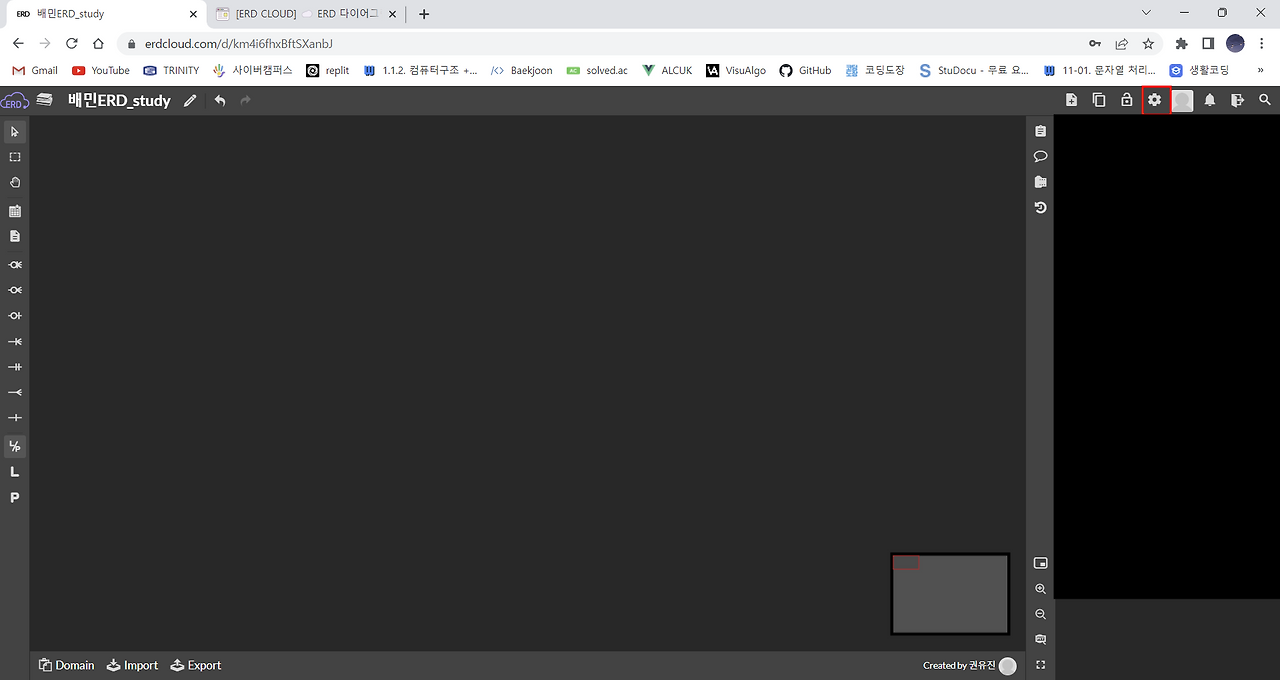The image size is (1280, 680).
Task: Open the user profile avatar
Action: pyautogui.click(x=1183, y=101)
